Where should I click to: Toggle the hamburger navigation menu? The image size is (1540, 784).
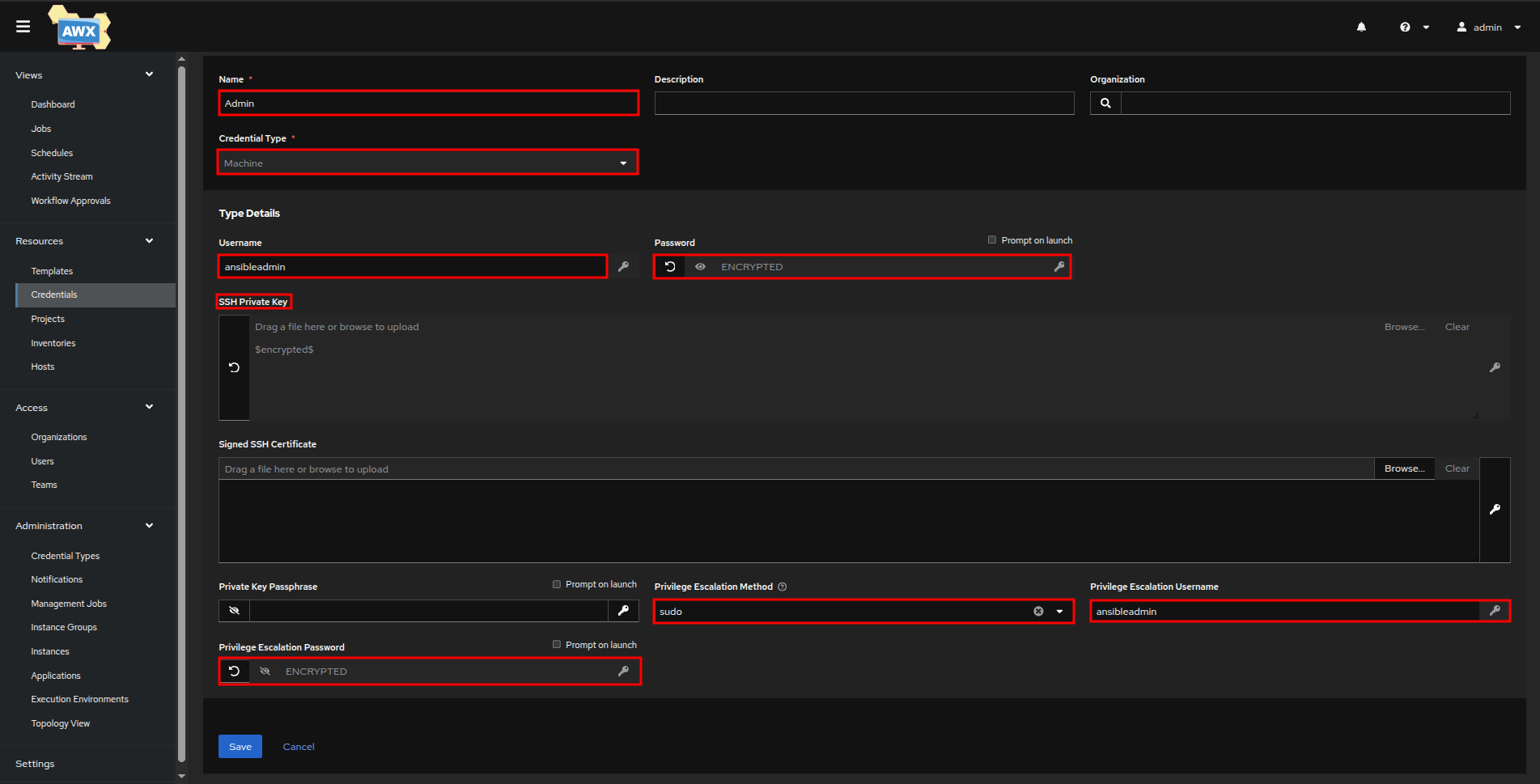point(23,27)
